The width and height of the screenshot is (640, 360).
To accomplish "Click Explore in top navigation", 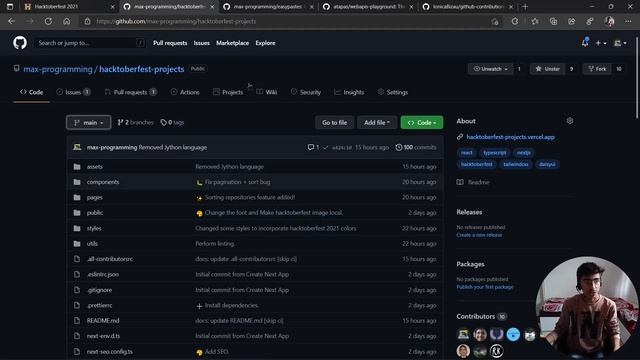I will (x=265, y=43).
